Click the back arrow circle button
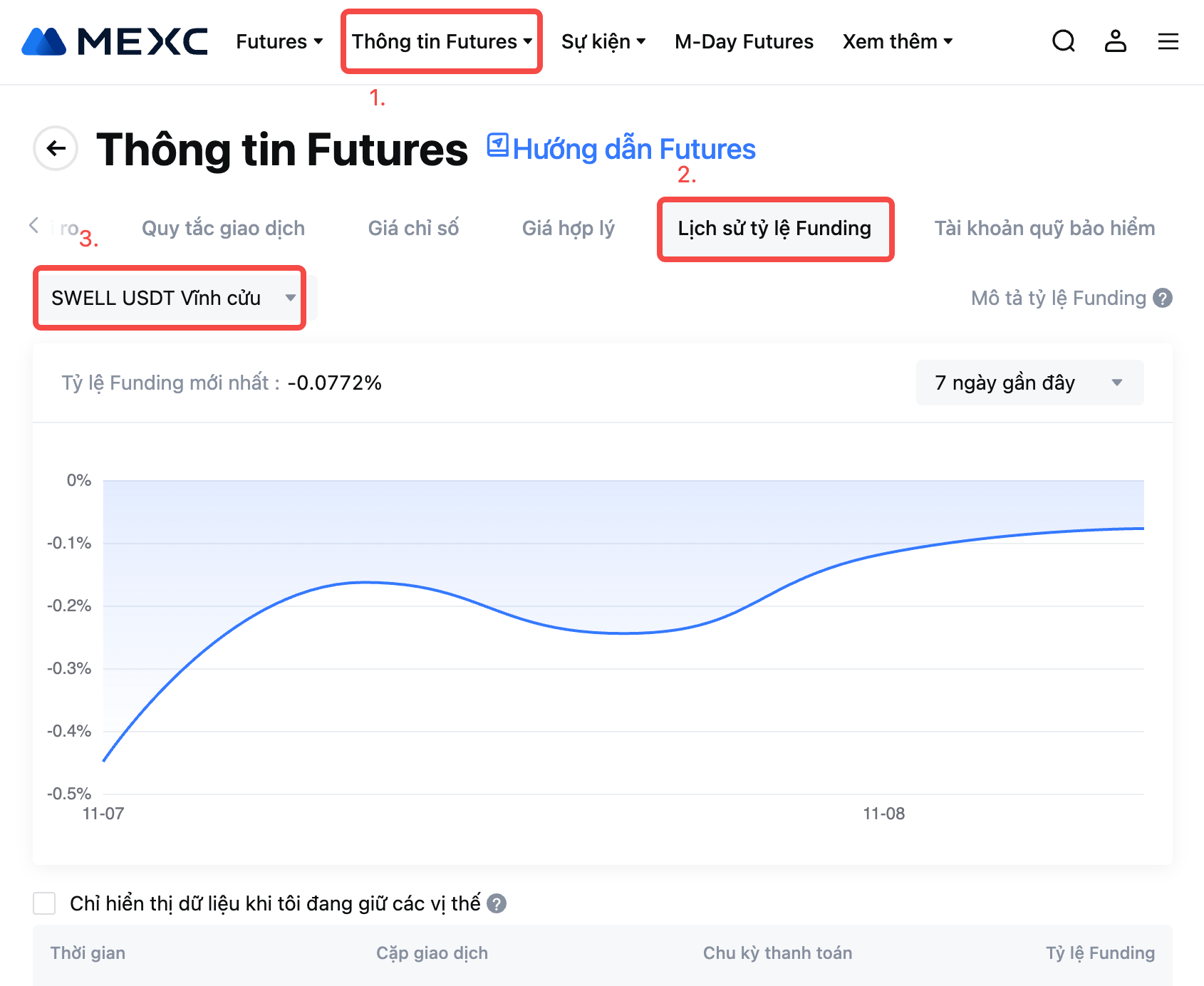 [x=56, y=148]
